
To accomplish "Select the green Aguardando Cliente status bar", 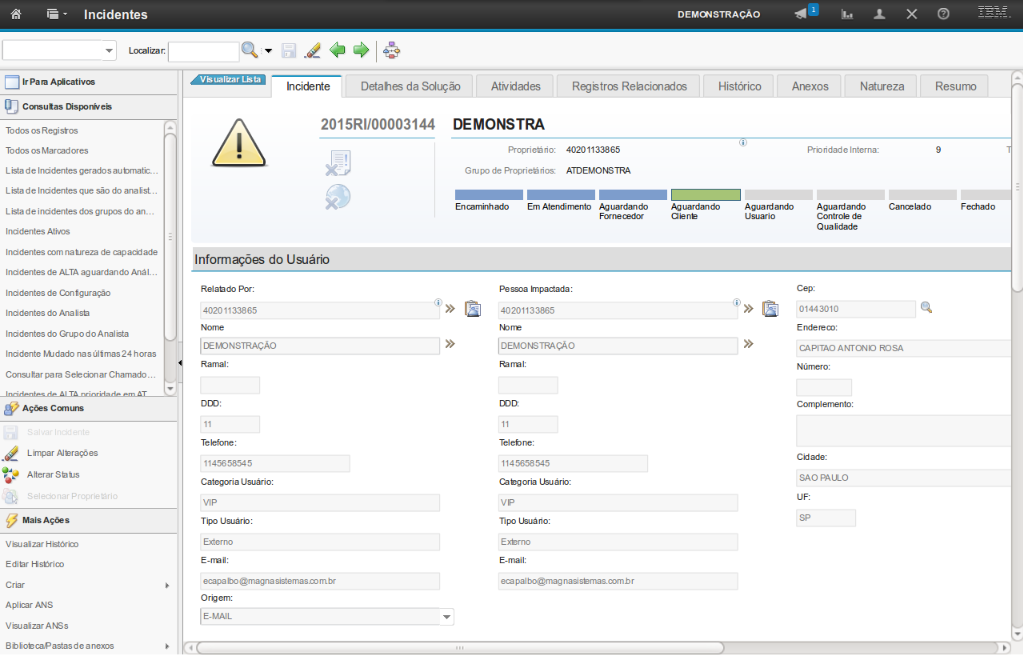I will [x=705, y=195].
